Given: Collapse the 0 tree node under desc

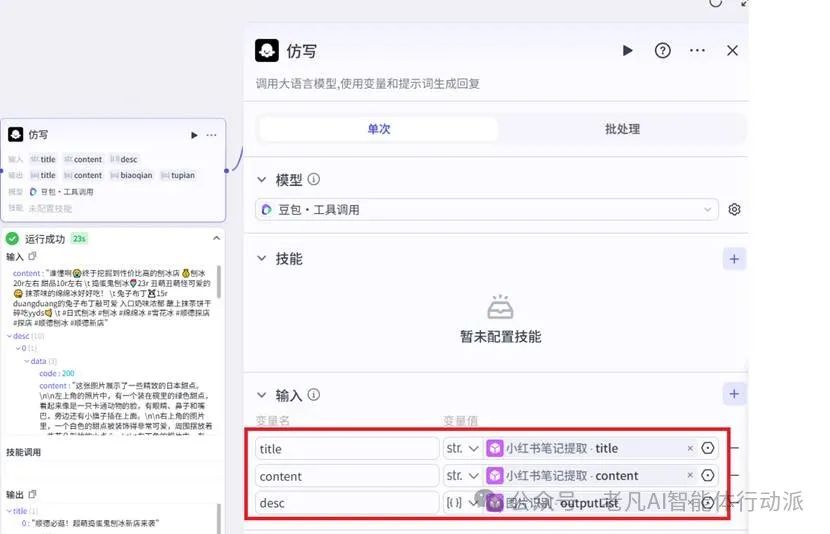Looking at the screenshot, I should point(18,348).
